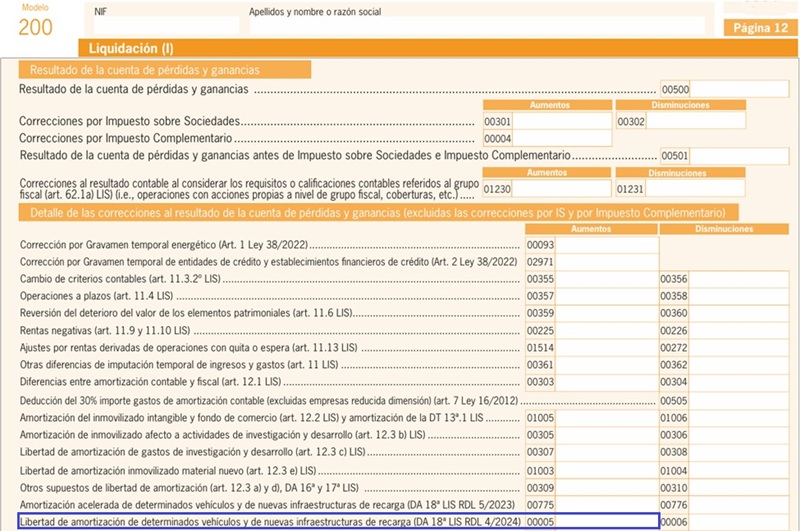Click inmovilizado material nuevo field 01003
Image resolution: width=800 pixels, height=531 pixels.
[607, 471]
